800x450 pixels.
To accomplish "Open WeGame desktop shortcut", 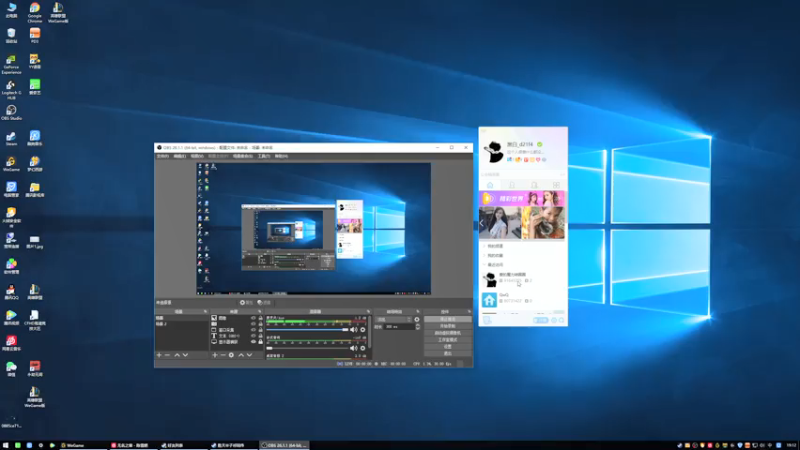I will [11, 164].
